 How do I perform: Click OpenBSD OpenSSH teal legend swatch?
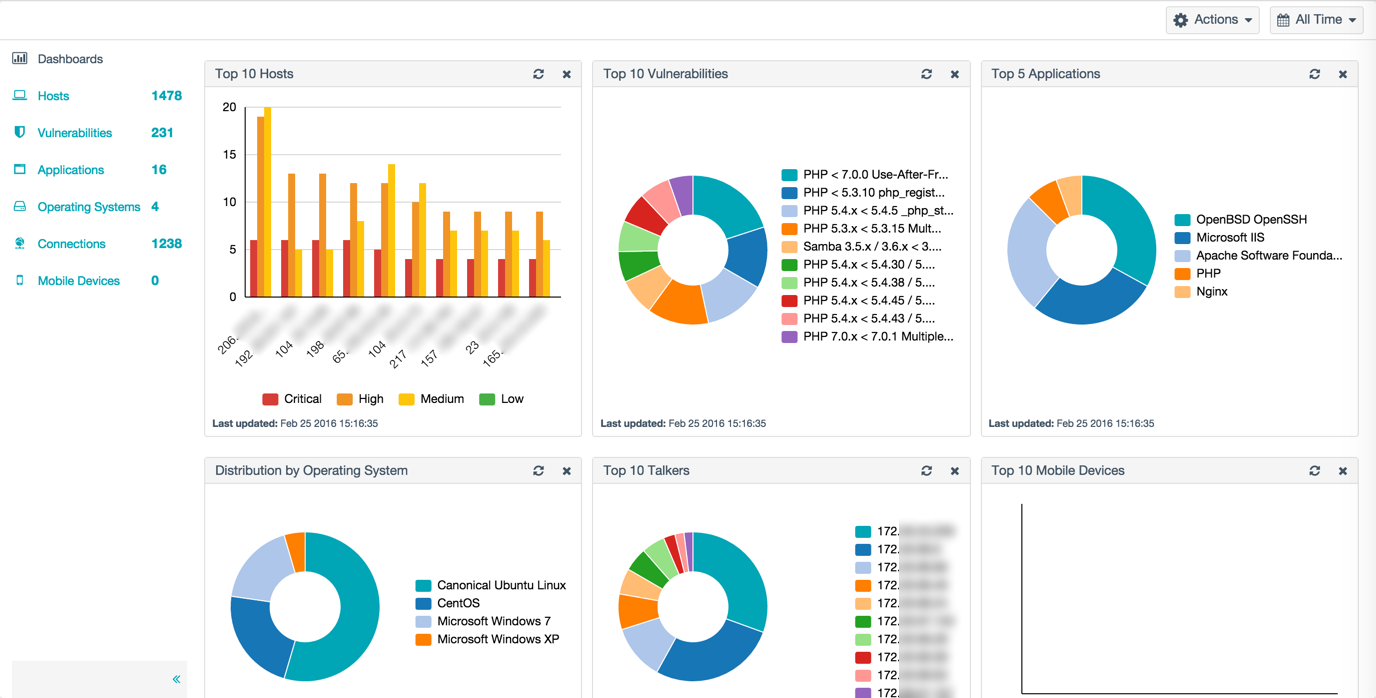1182,220
